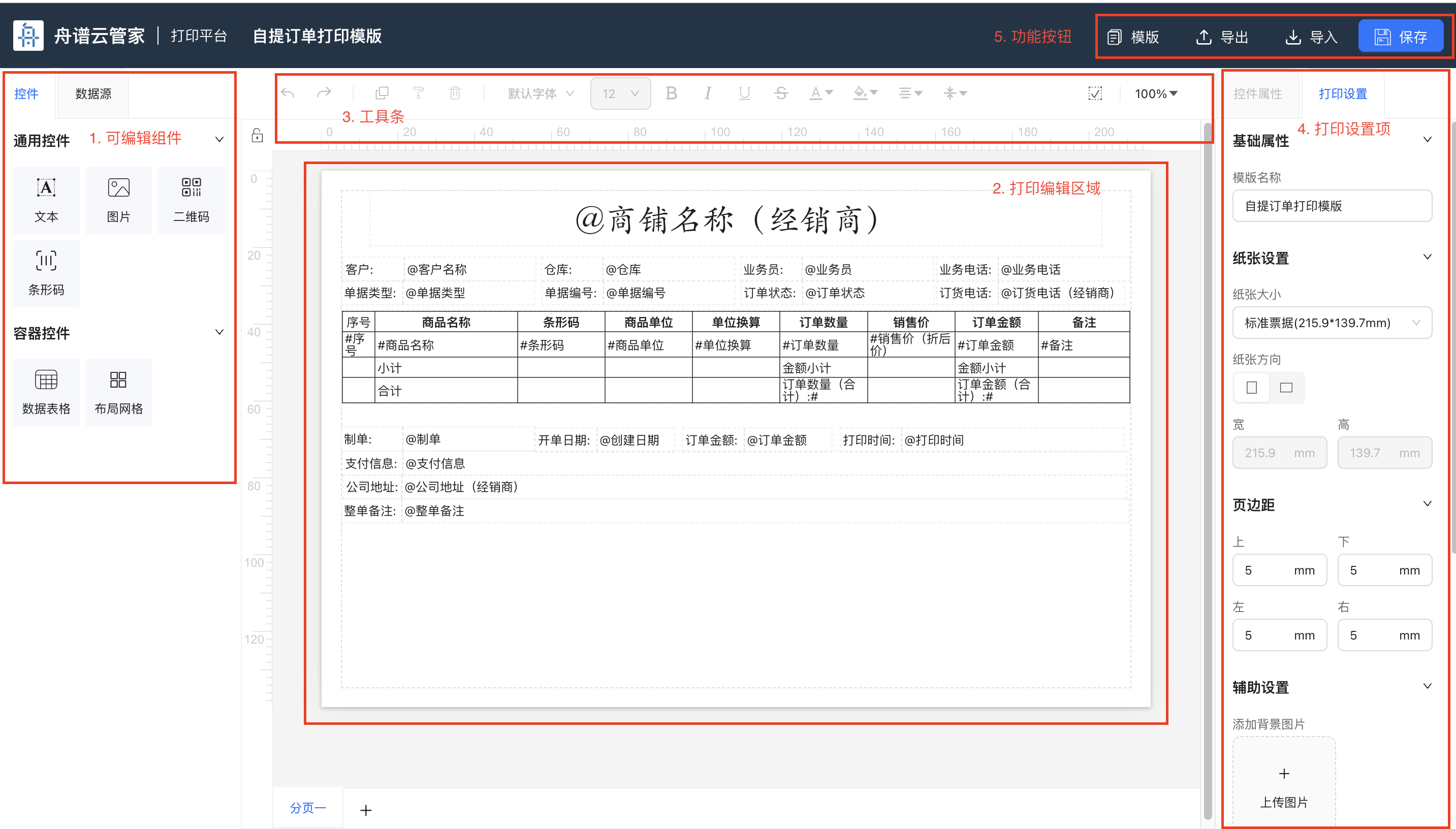
Task: Open the vertical alignment dropdown
Action: pyautogui.click(x=955, y=93)
